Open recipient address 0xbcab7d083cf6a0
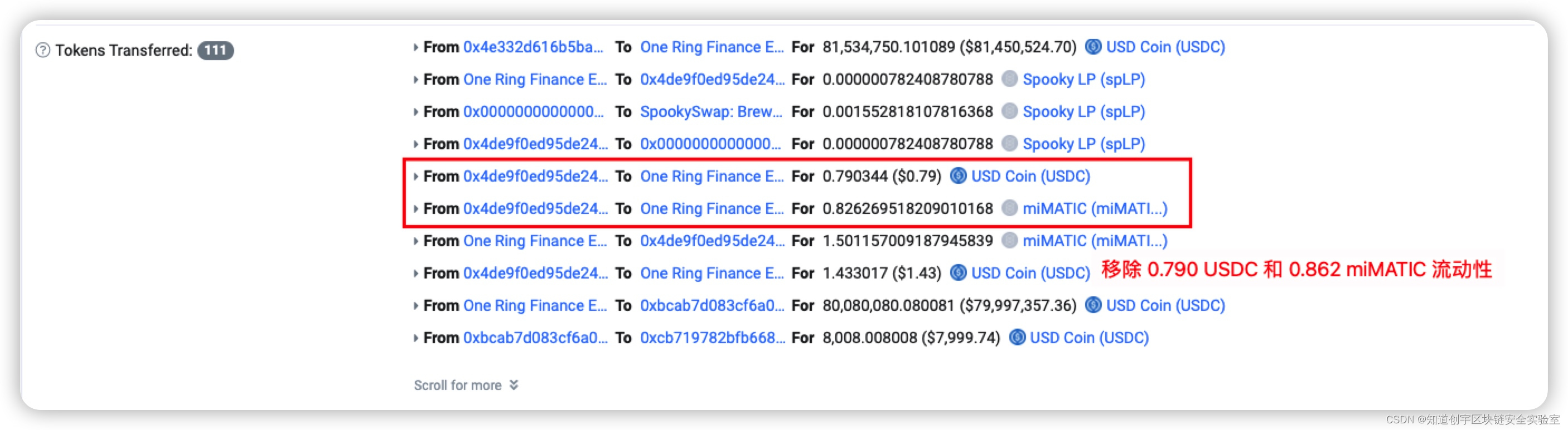Image resolution: width=1568 pixels, height=430 pixels. [x=712, y=305]
